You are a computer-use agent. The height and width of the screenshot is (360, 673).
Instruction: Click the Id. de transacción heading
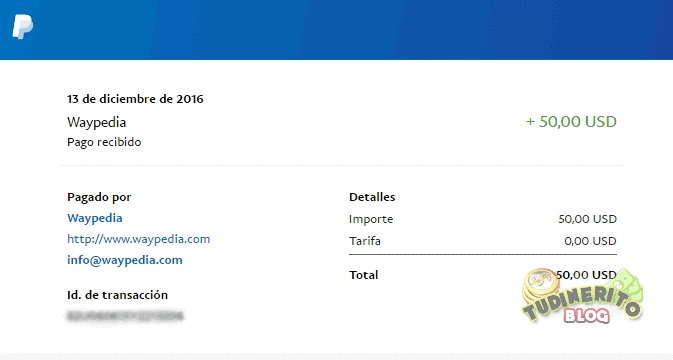(x=117, y=295)
